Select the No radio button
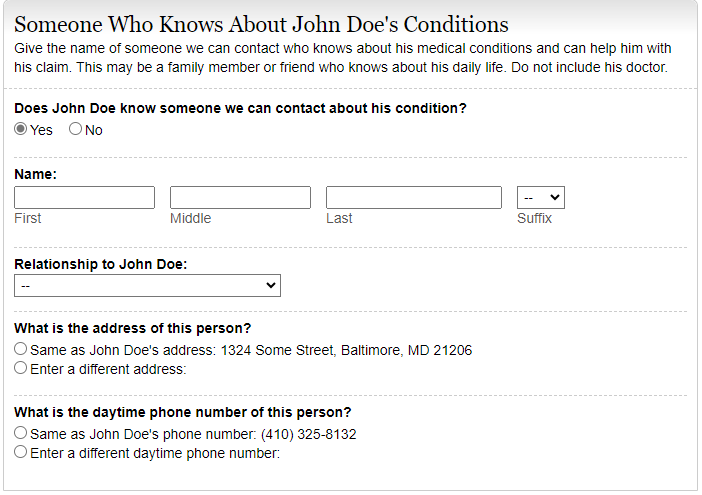The height and width of the screenshot is (495, 702). [75, 129]
